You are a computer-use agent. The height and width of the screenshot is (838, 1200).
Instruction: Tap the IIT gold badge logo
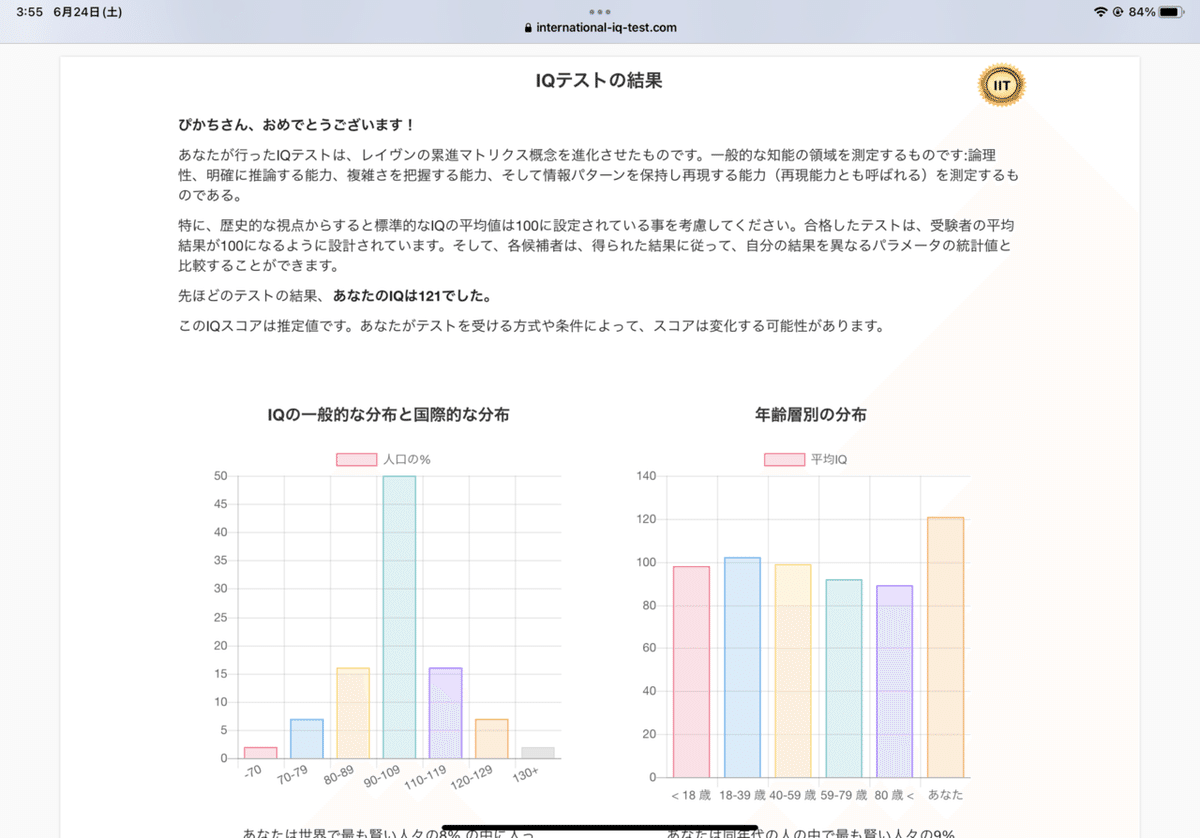(x=1001, y=86)
